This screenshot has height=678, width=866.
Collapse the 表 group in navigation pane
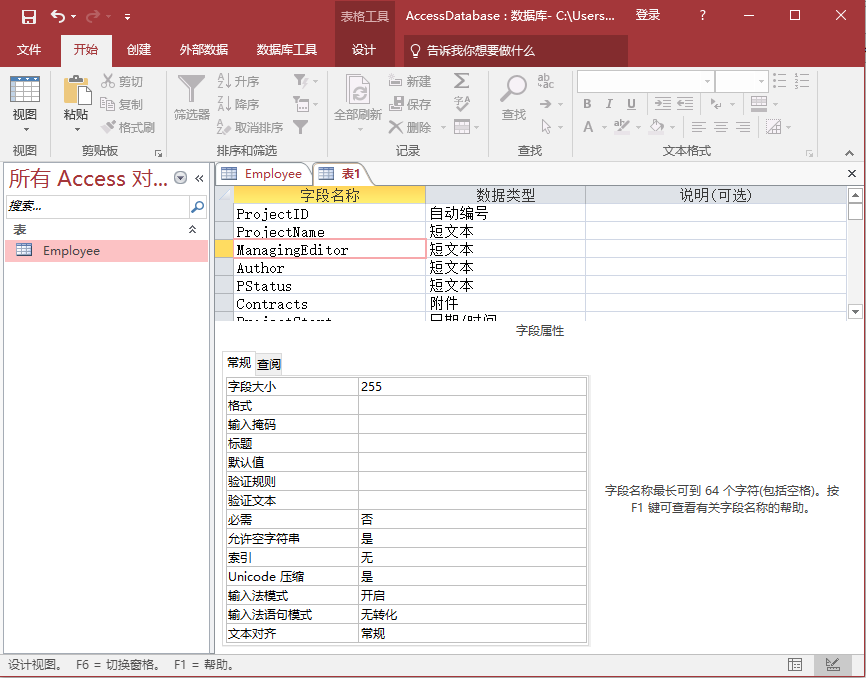[x=193, y=230]
